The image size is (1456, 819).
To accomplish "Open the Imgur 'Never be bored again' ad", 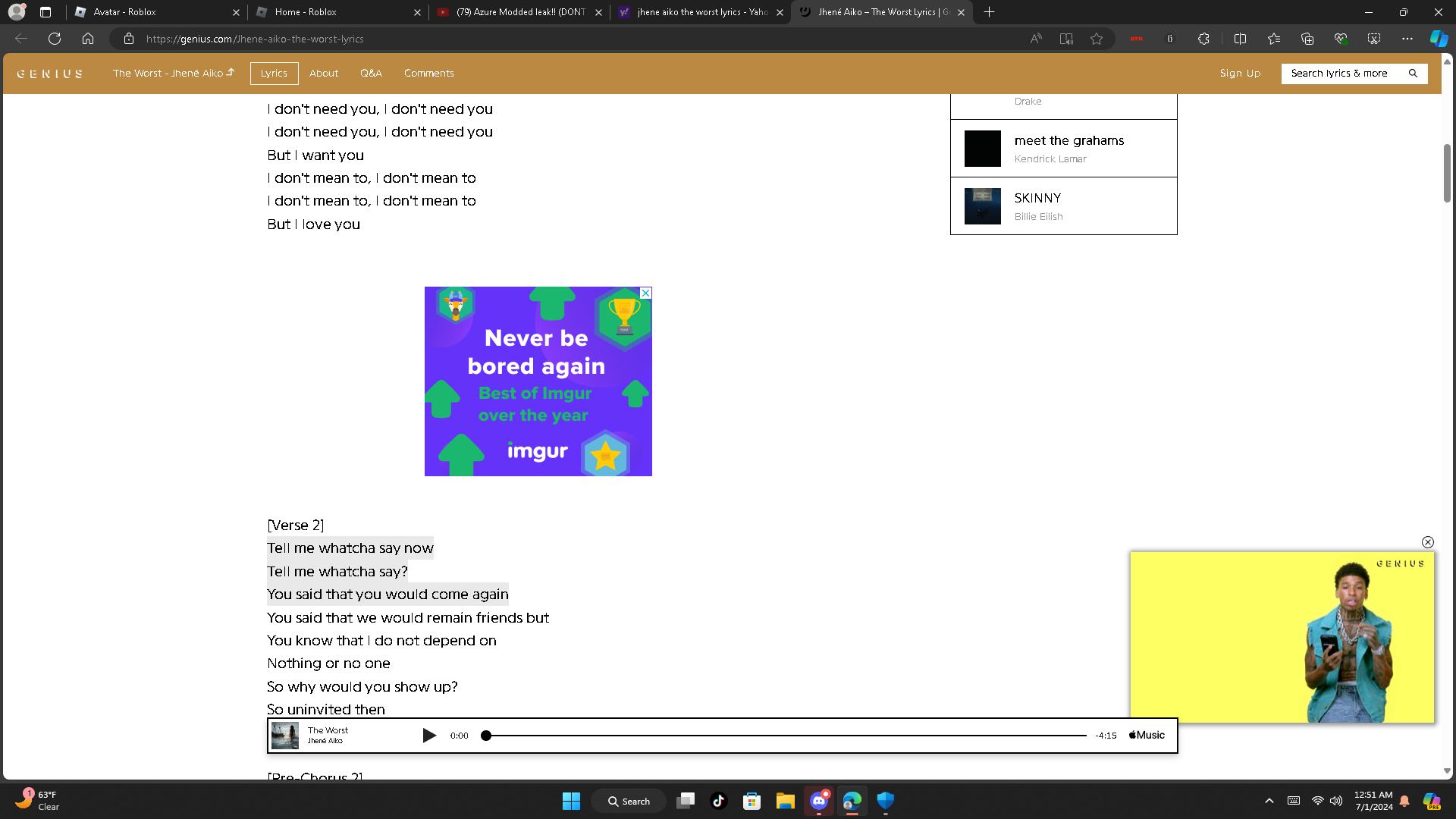I will (x=538, y=381).
